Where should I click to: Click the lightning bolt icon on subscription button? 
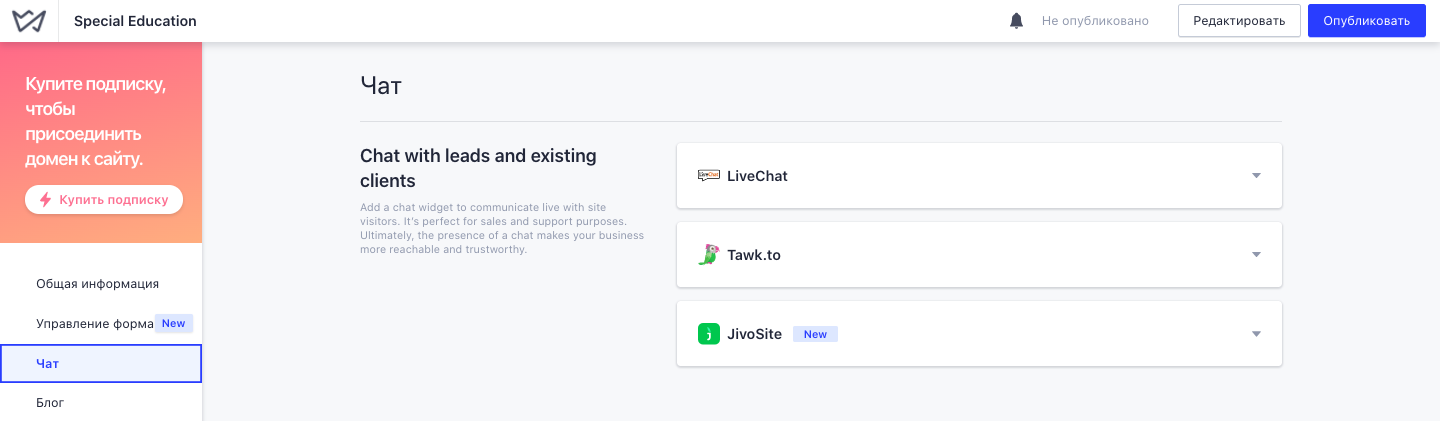pyautogui.click(x=45, y=199)
